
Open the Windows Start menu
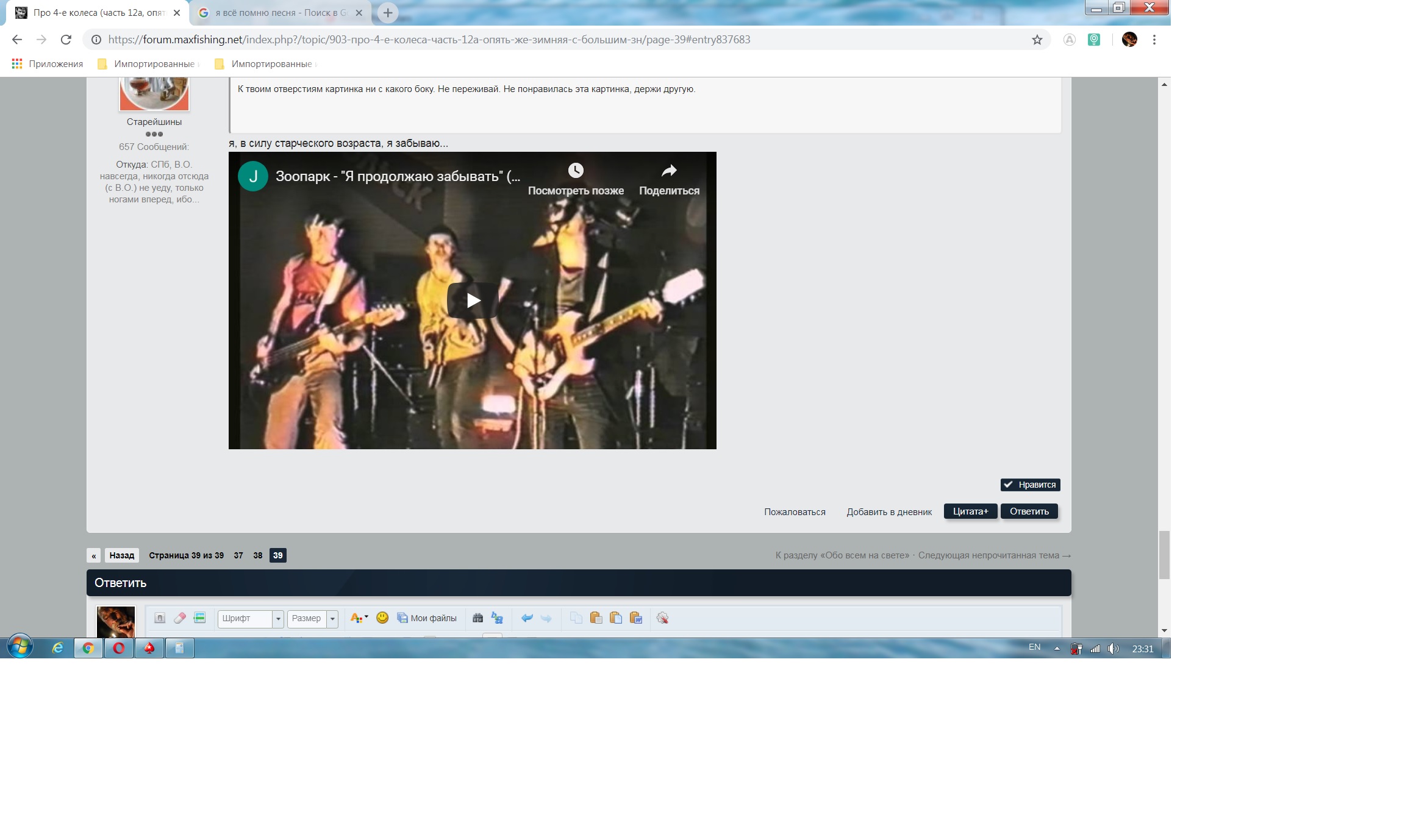tap(20, 647)
